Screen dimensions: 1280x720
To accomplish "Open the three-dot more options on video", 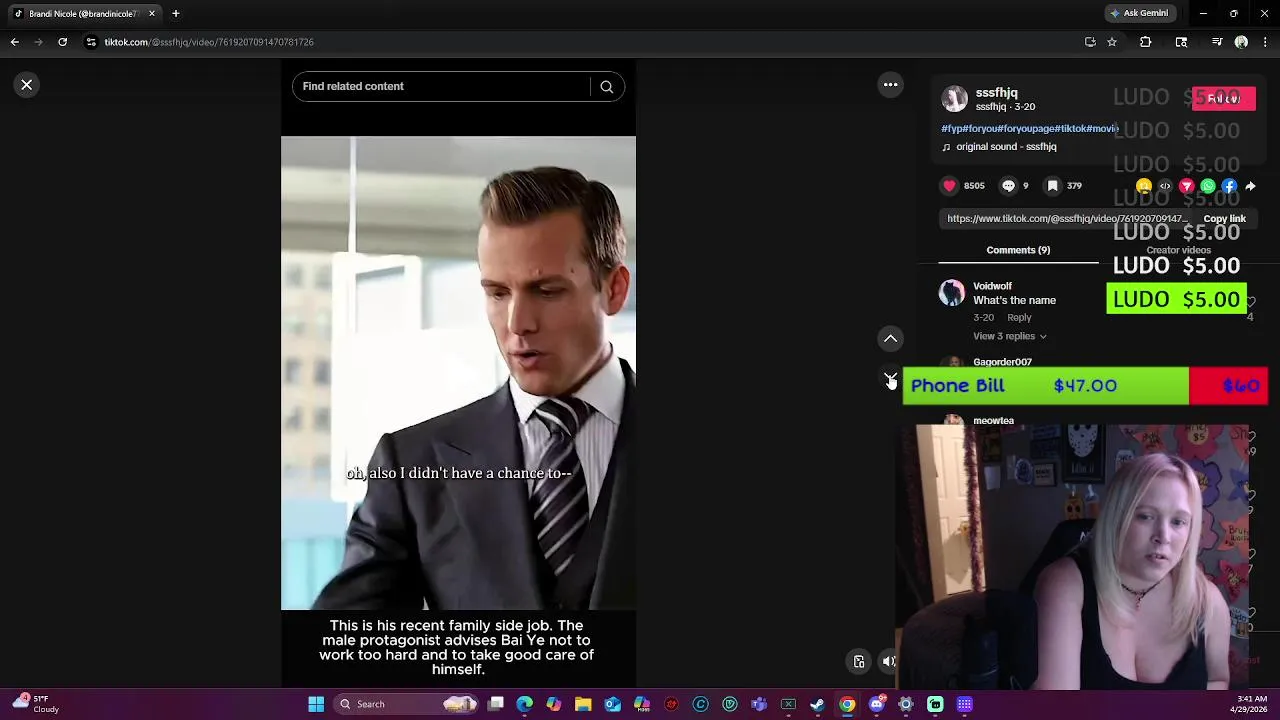I will [x=890, y=85].
